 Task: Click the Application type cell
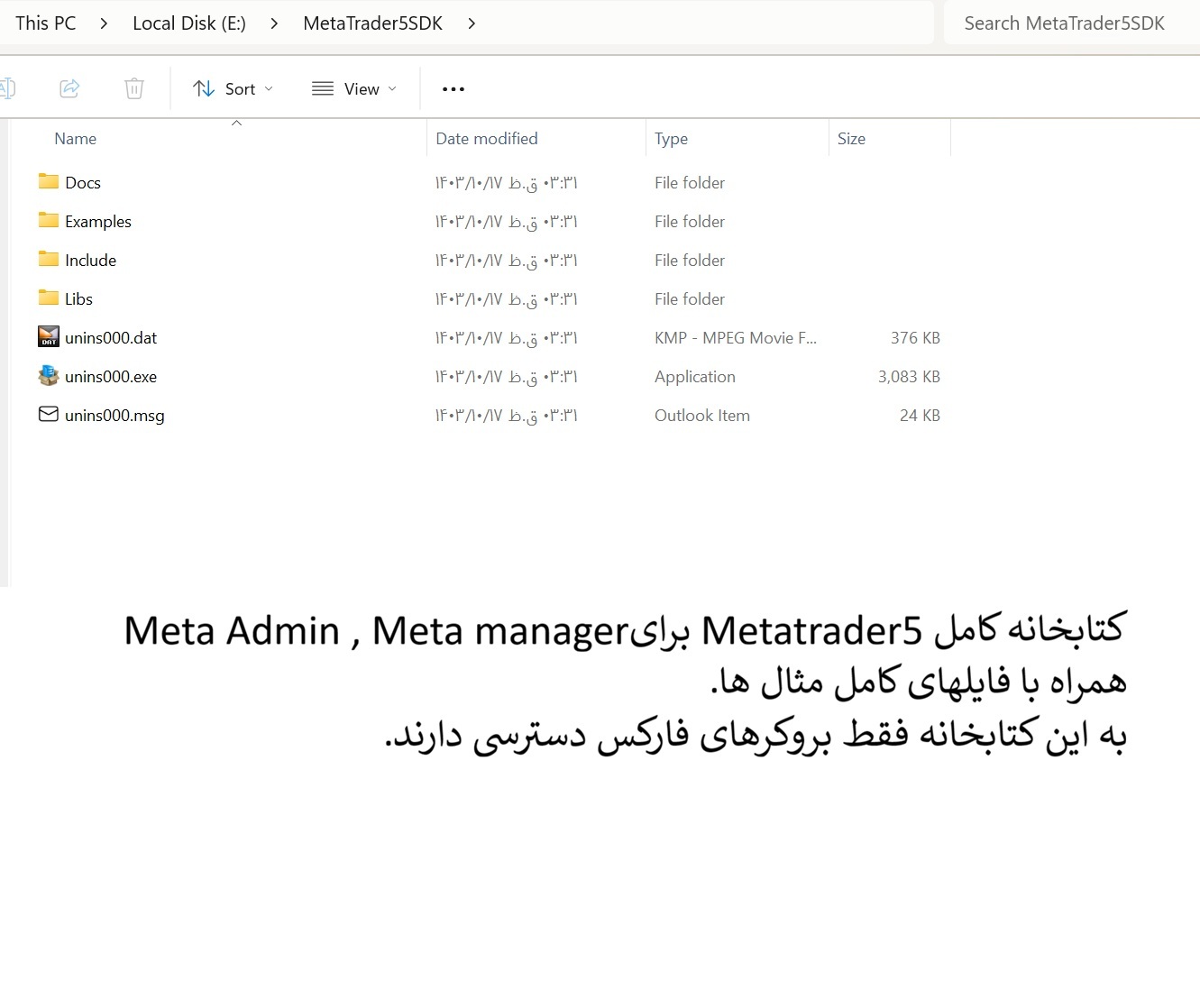click(695, 377)
